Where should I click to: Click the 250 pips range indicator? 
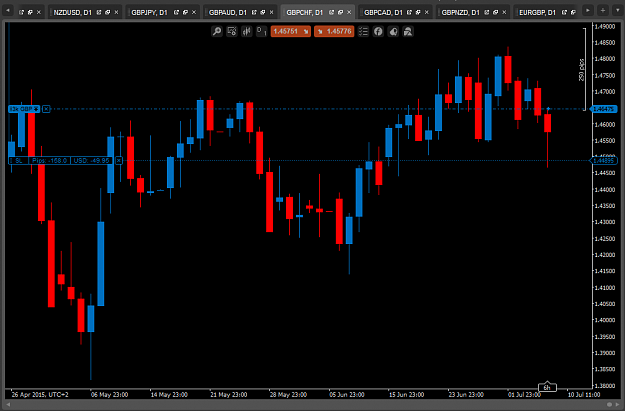(x=582, y=70)
